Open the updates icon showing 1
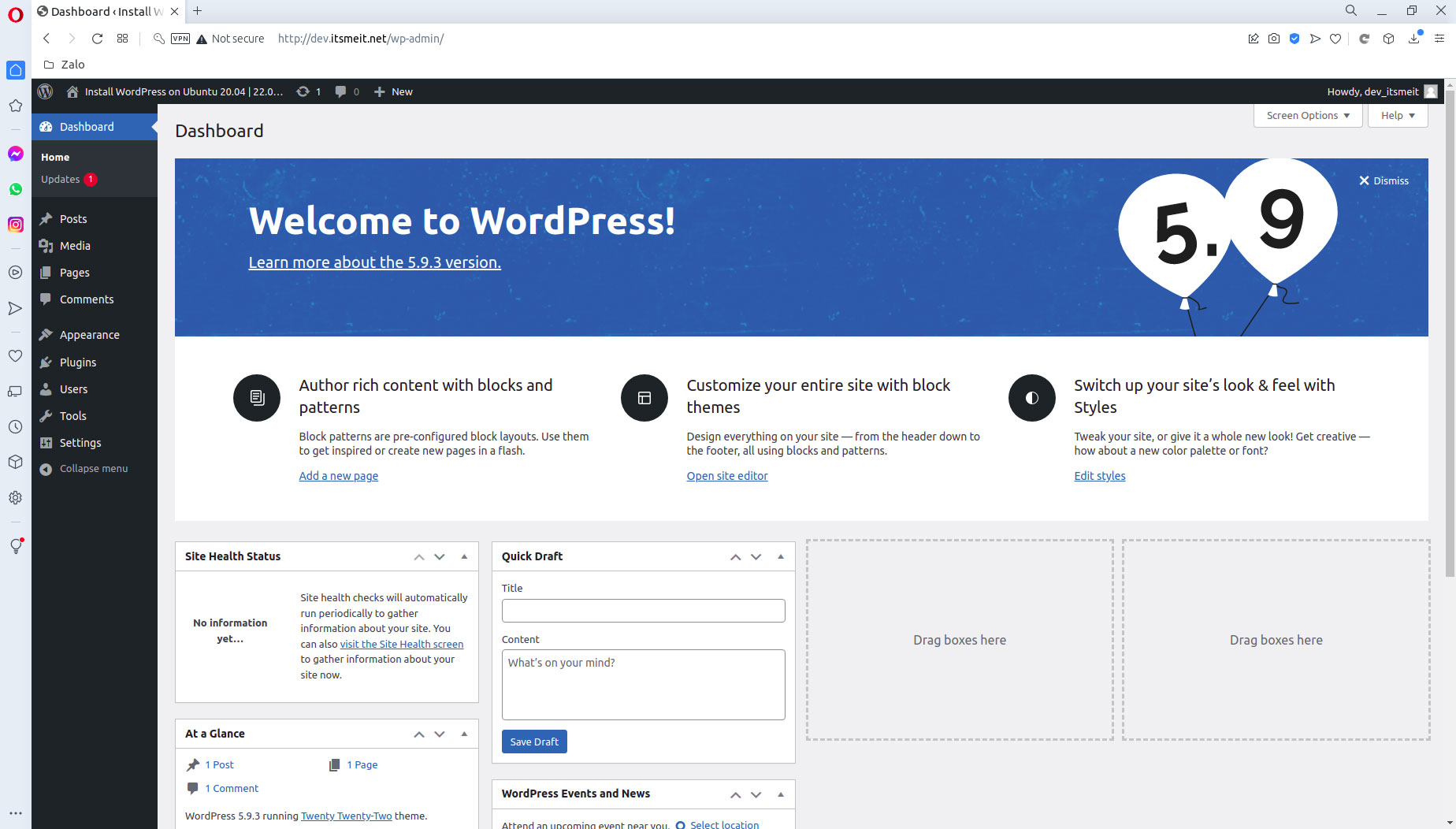Viewport: 1456px width, 829px height. click(309, 91)
